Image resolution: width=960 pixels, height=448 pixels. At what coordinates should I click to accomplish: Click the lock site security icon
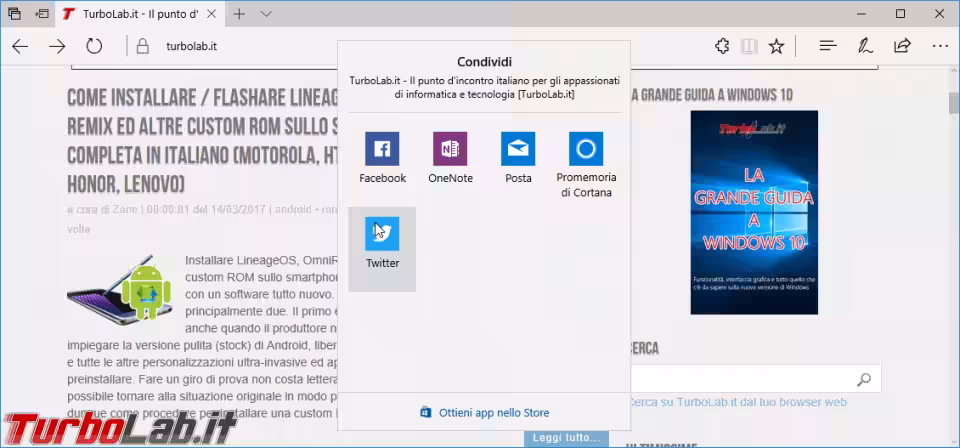click(142, 47)
